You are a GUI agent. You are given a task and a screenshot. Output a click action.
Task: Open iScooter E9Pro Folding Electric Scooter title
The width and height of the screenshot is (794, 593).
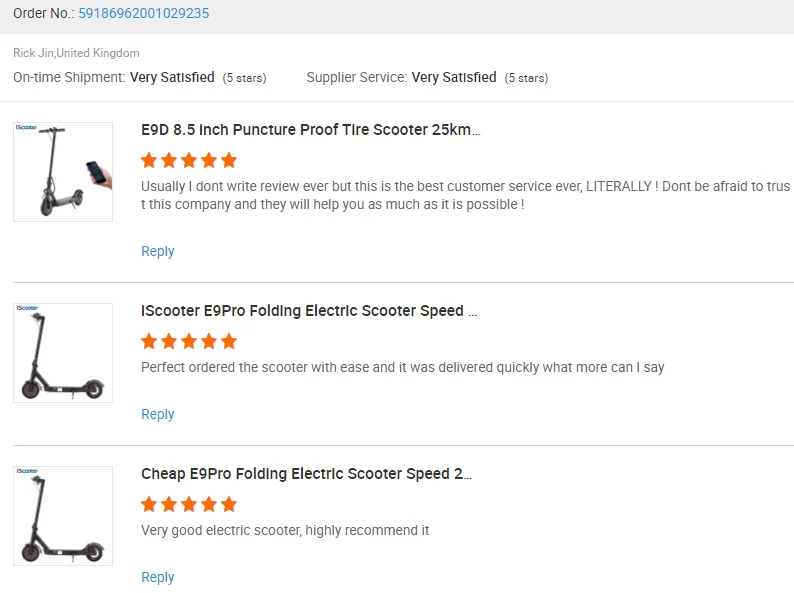click(x=309, y=311)
